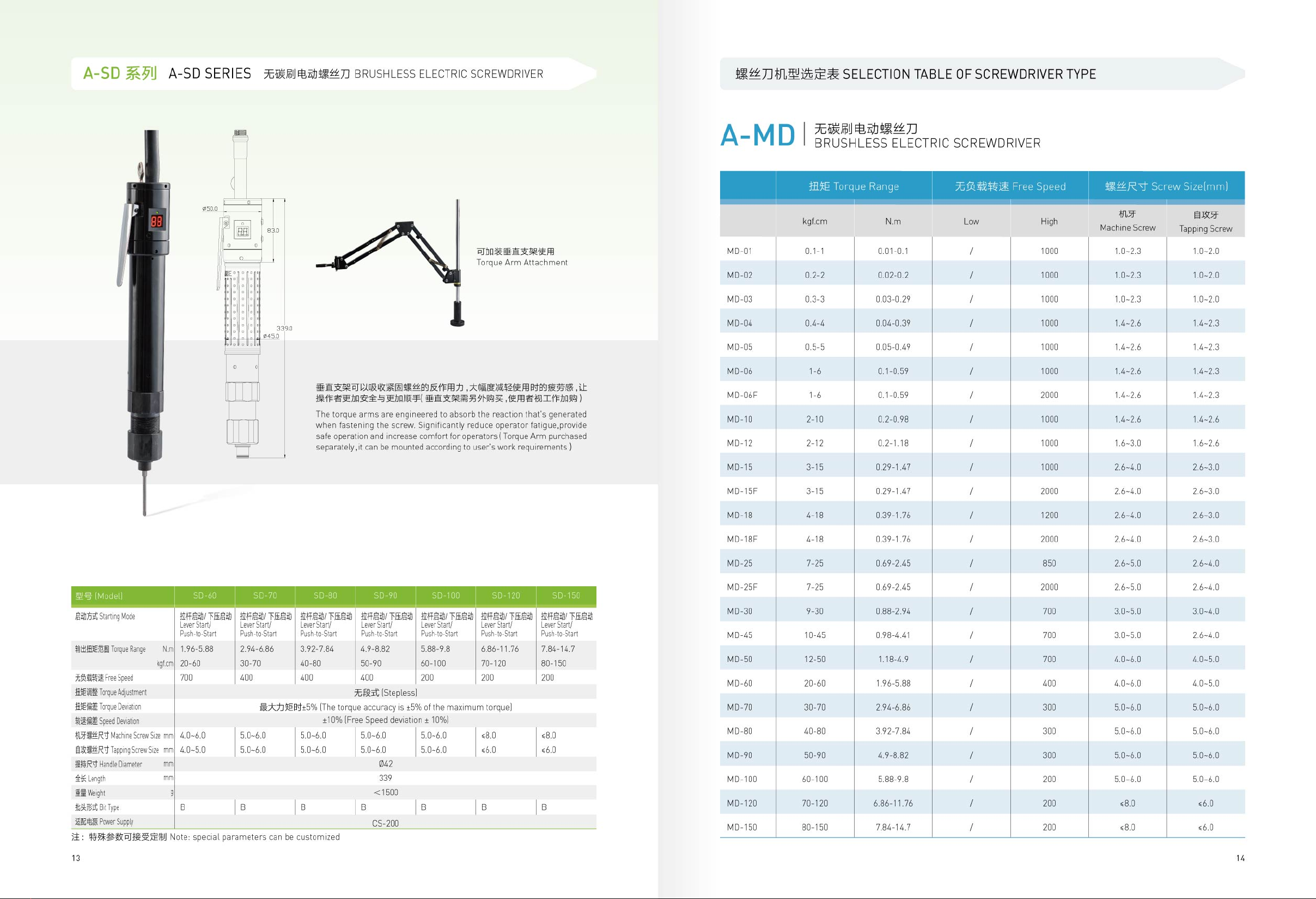Click the 'SD-80' column header
The image size is (1316, 899).
[x=325, y=596]
